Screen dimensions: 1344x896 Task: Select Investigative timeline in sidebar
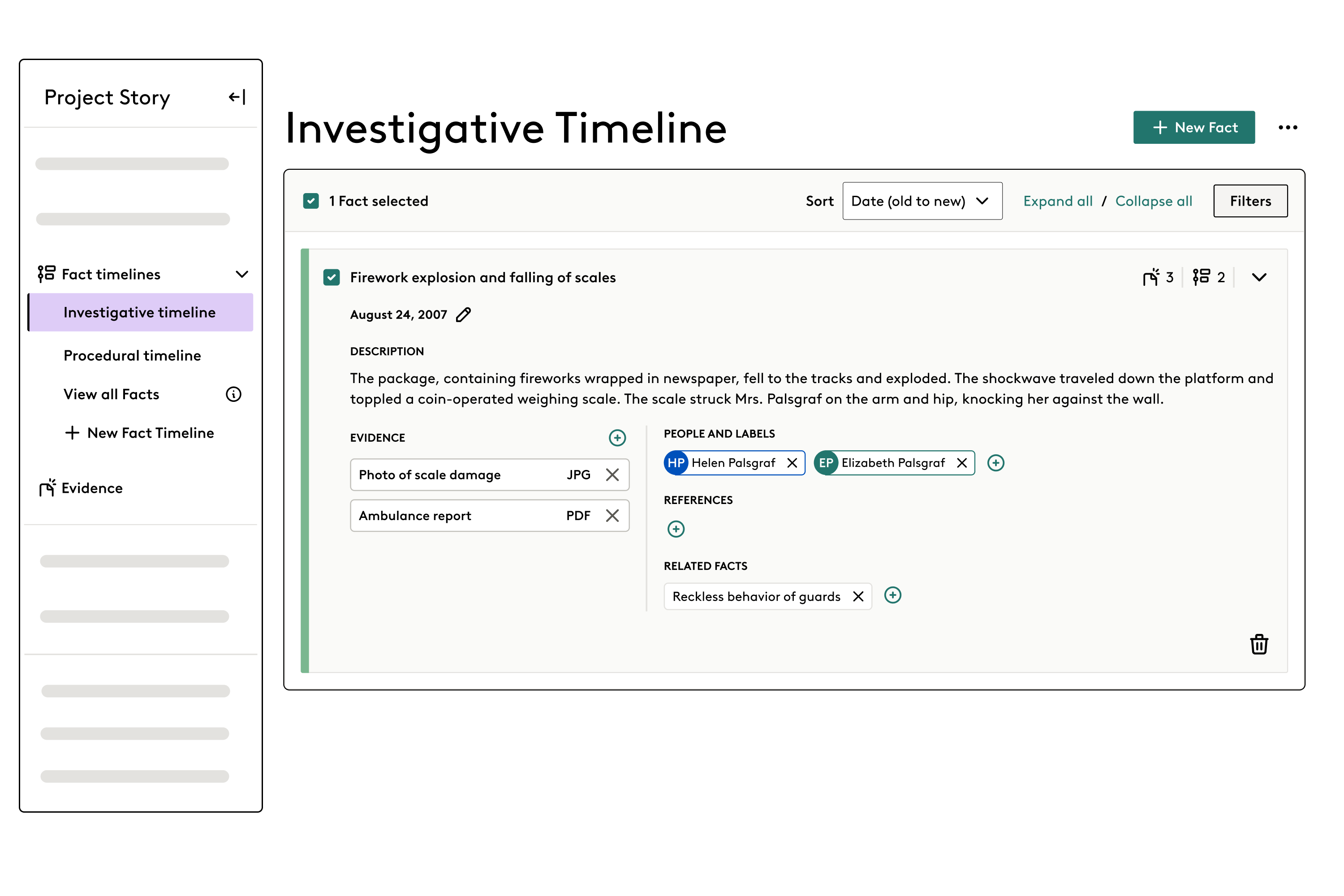(141, 313)
